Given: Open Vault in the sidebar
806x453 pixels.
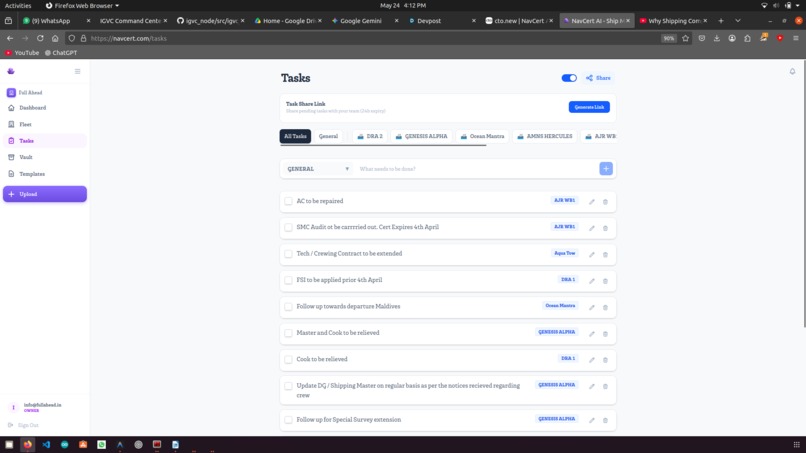Looking at the screenshot, I should [45, 157].
